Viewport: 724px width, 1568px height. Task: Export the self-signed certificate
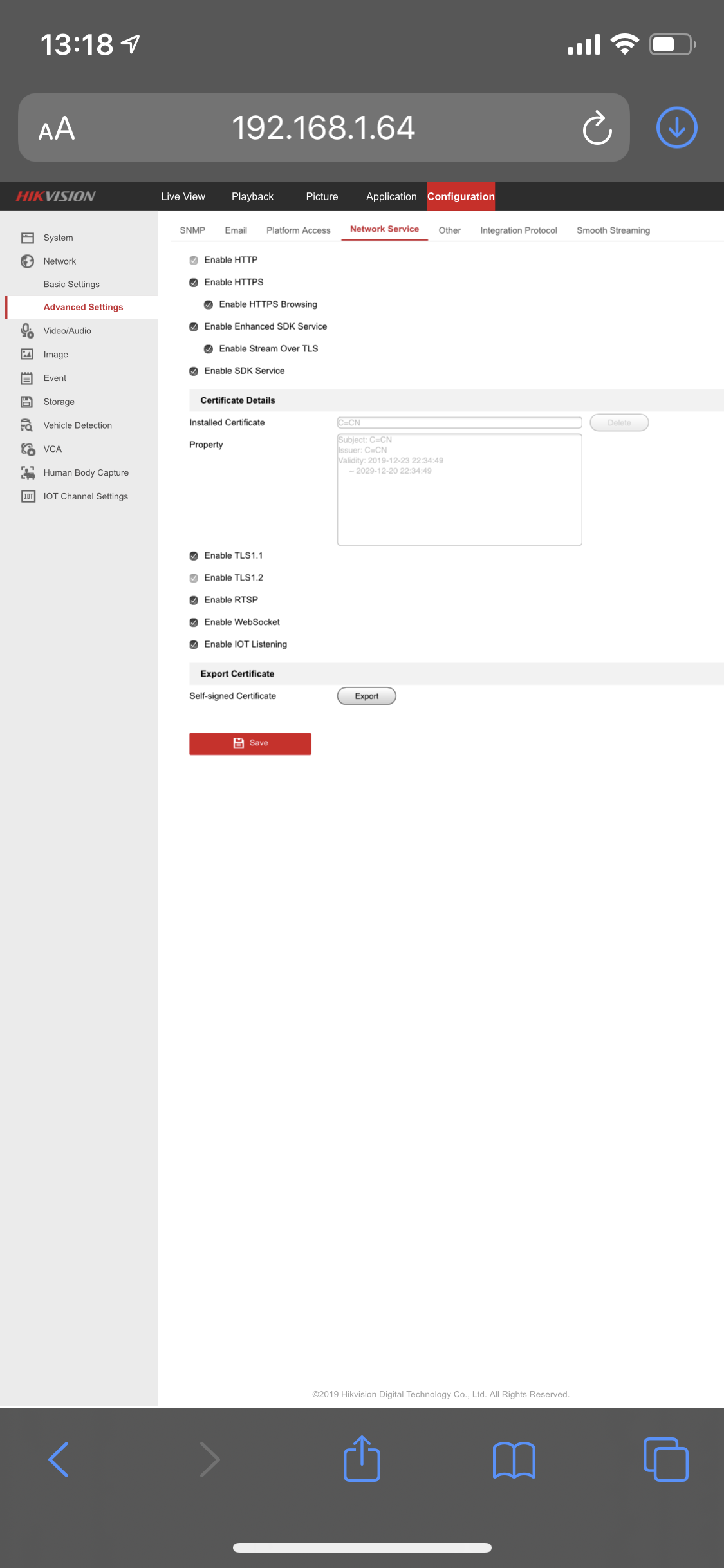[366, 696]
